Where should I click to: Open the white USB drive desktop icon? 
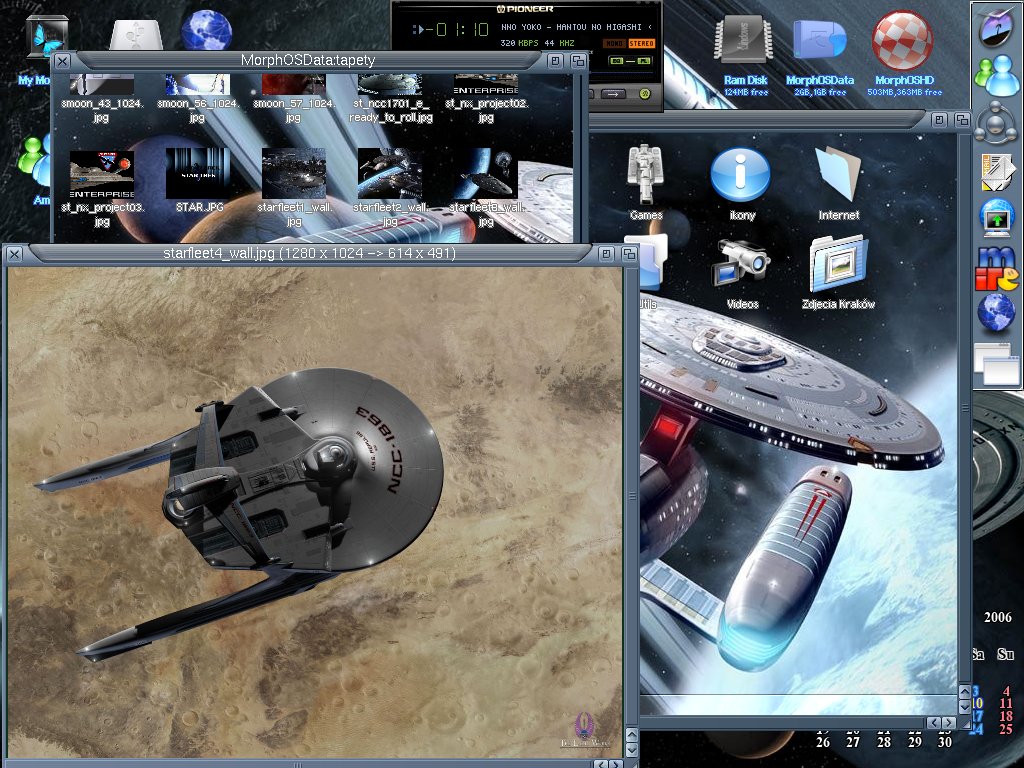(136, 35)
